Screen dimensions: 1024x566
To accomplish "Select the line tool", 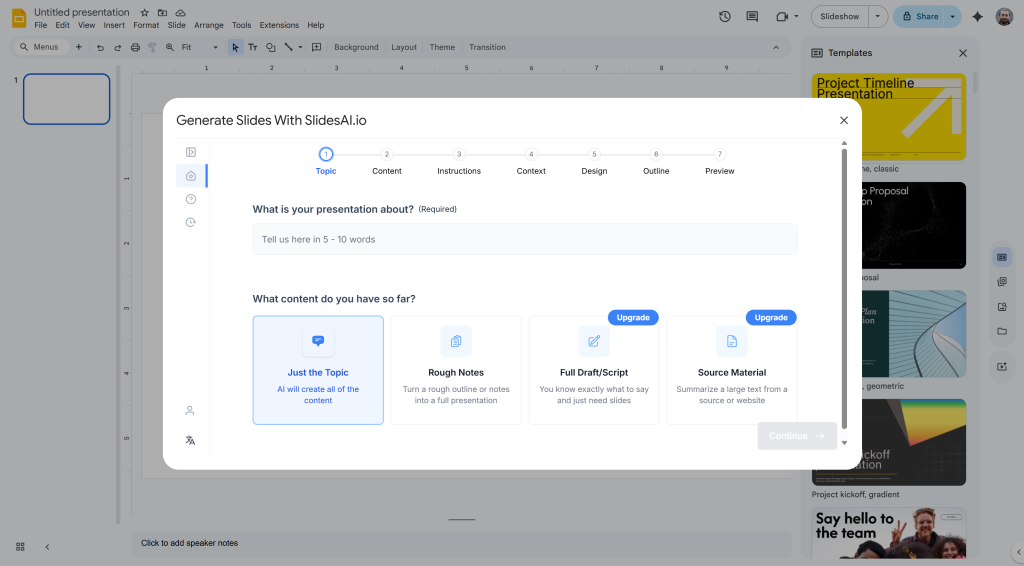I will 288,47.
